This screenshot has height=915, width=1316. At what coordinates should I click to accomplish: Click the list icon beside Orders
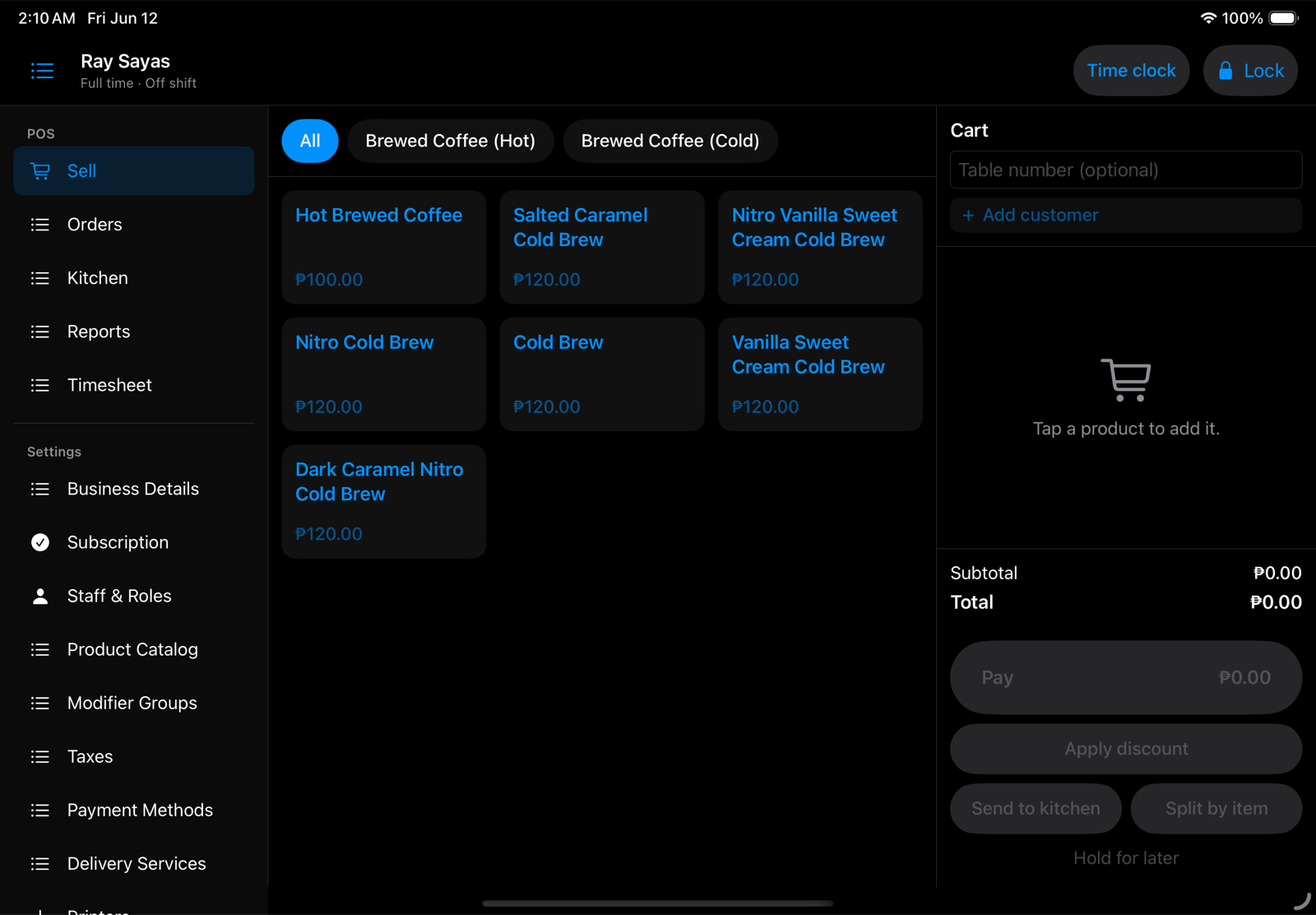point(39,225)
